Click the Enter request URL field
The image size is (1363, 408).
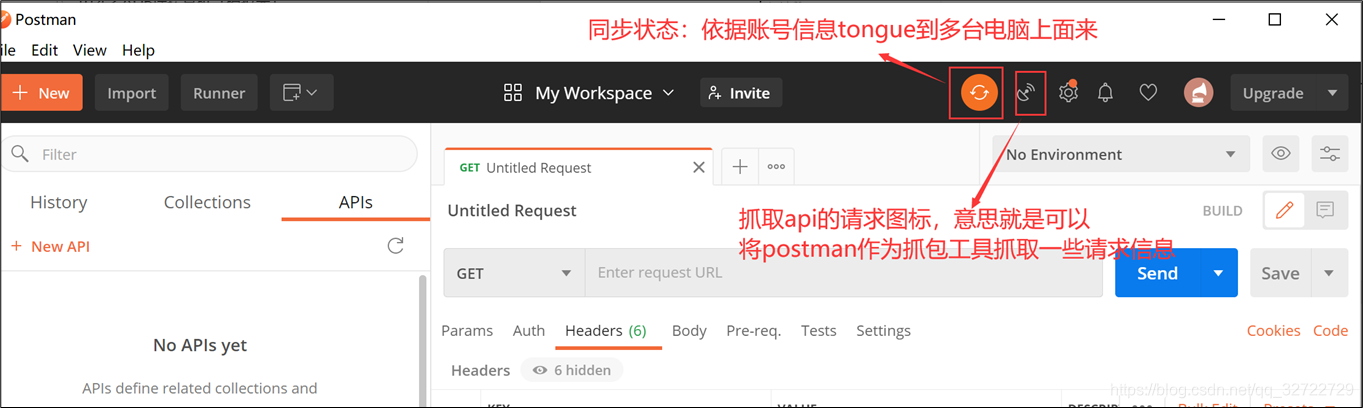pos(844,273)
